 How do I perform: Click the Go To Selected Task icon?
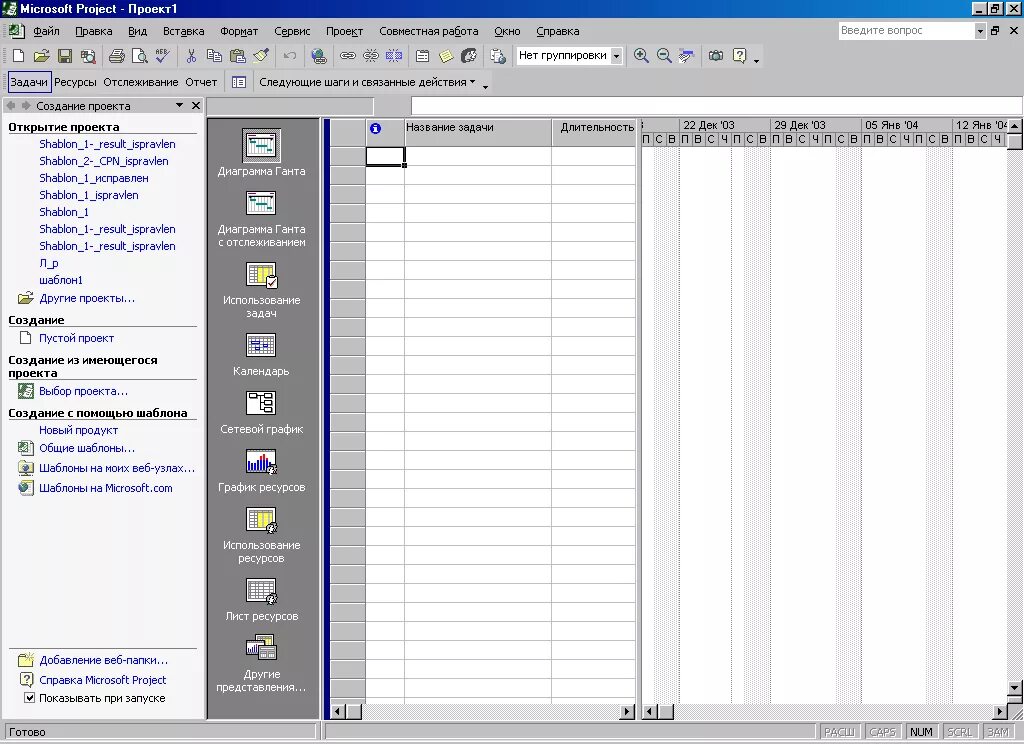click(x=686, y=56)
